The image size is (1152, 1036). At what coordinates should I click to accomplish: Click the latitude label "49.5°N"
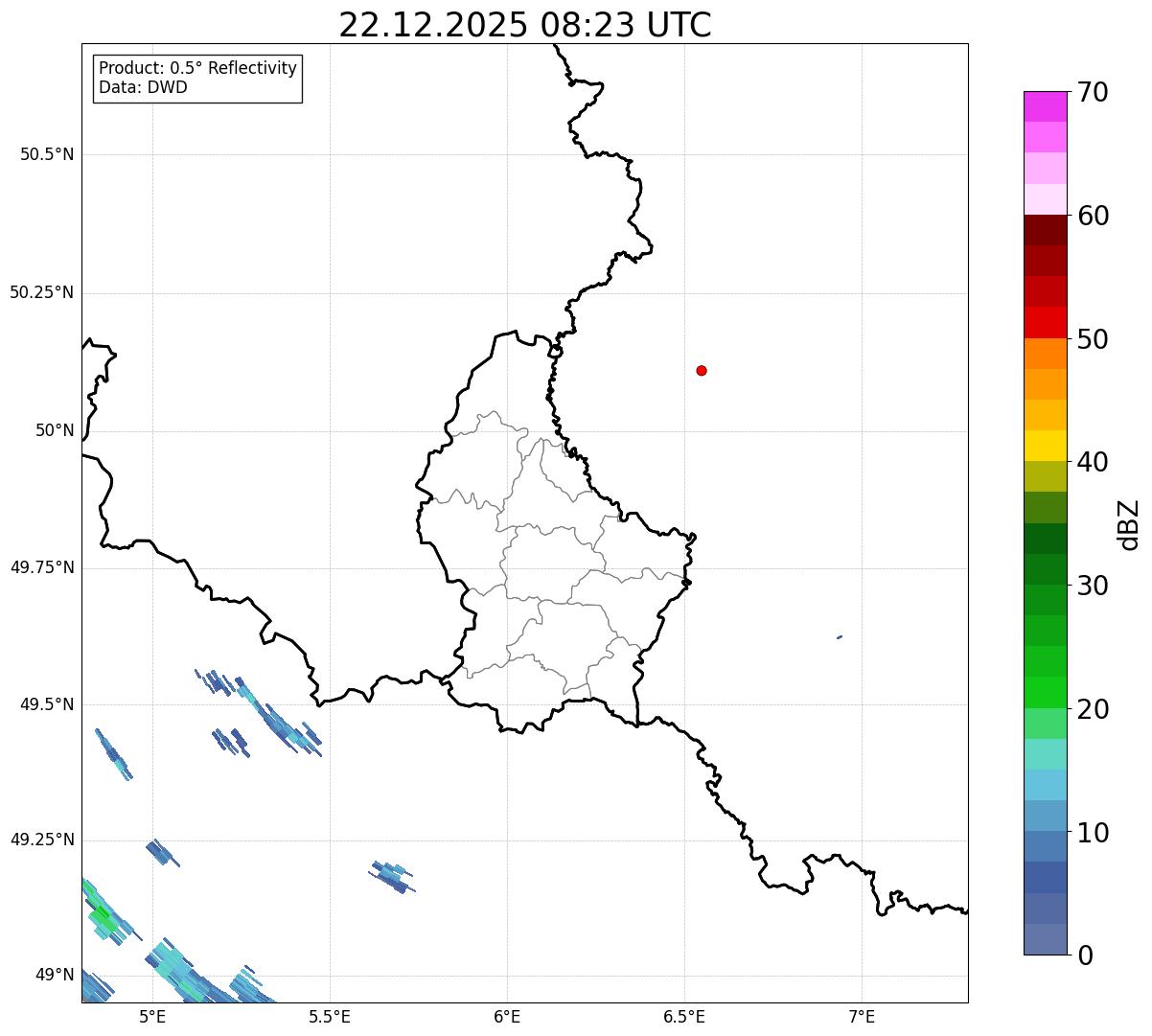click(x=47, y=704)
